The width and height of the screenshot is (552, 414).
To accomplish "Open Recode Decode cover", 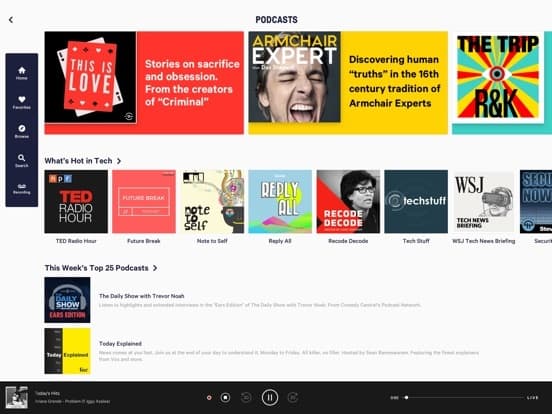I will (348, 202).
